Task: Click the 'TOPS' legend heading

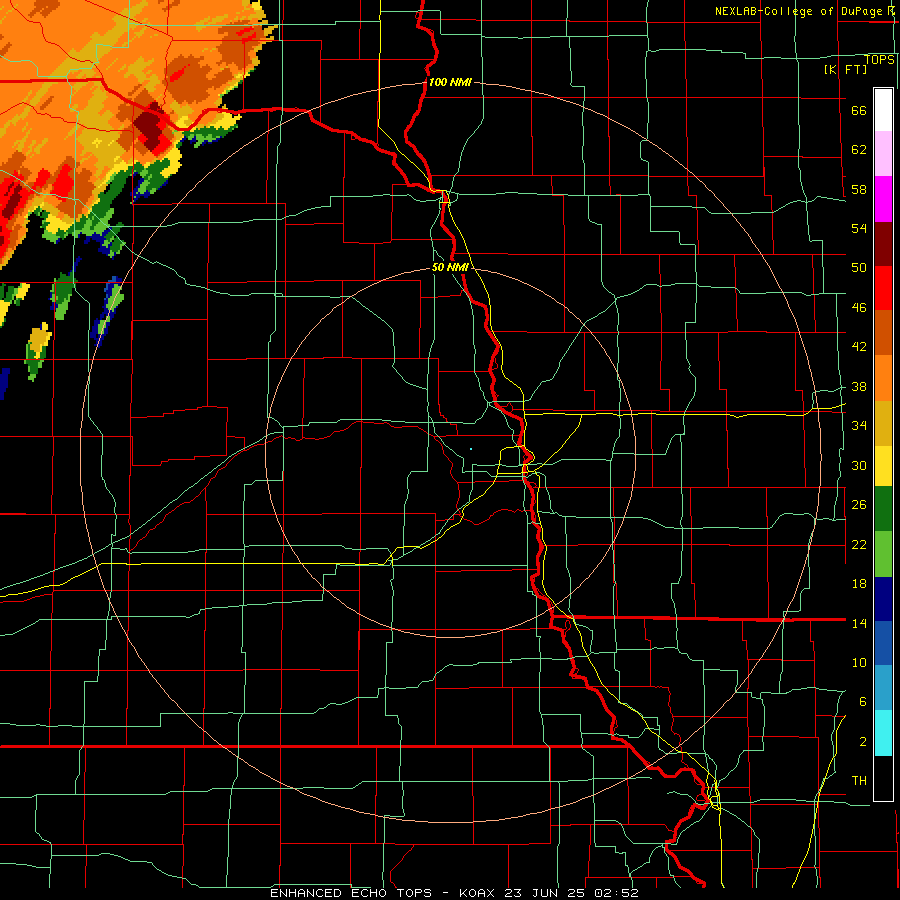Action: coord(879,59)
